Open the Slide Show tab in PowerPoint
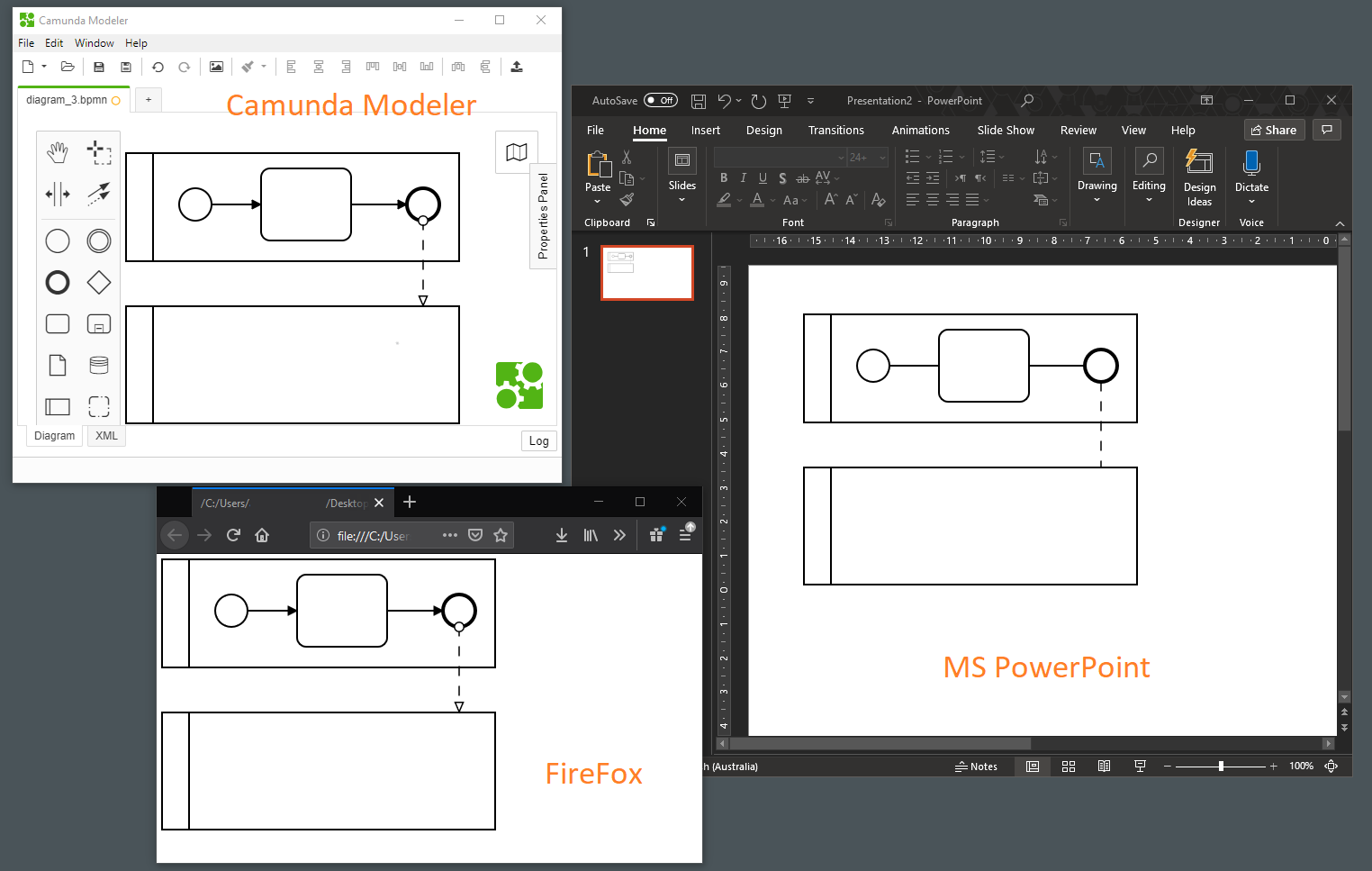 1006,131
